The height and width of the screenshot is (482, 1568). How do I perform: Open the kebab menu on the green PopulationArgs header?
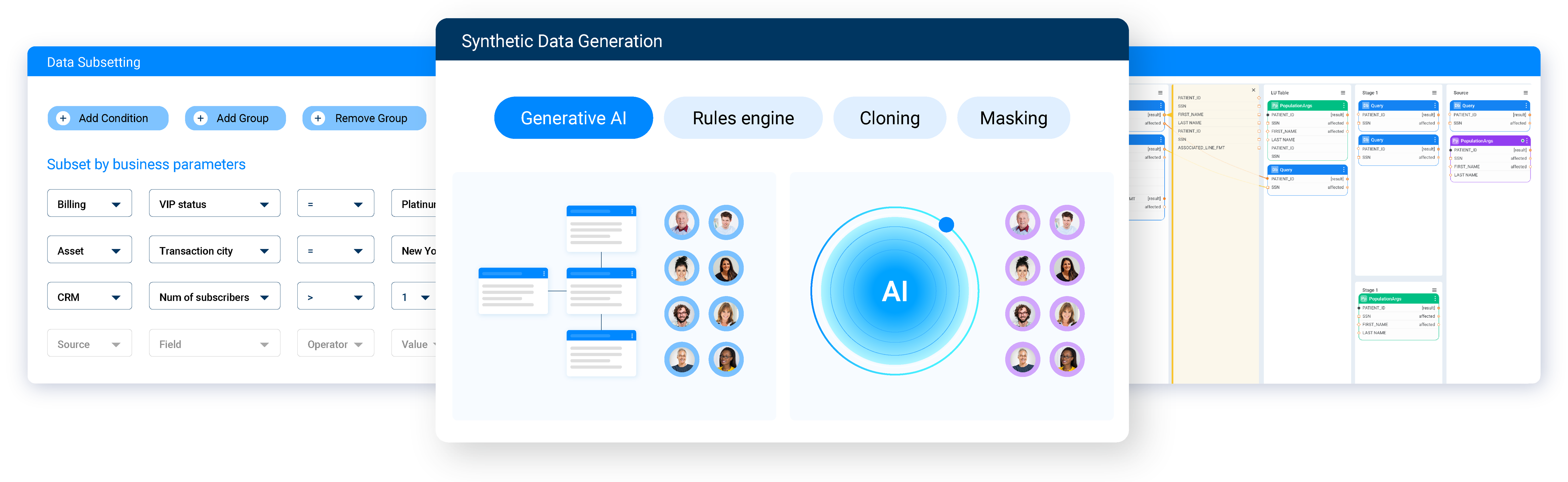click(1344, 105)
